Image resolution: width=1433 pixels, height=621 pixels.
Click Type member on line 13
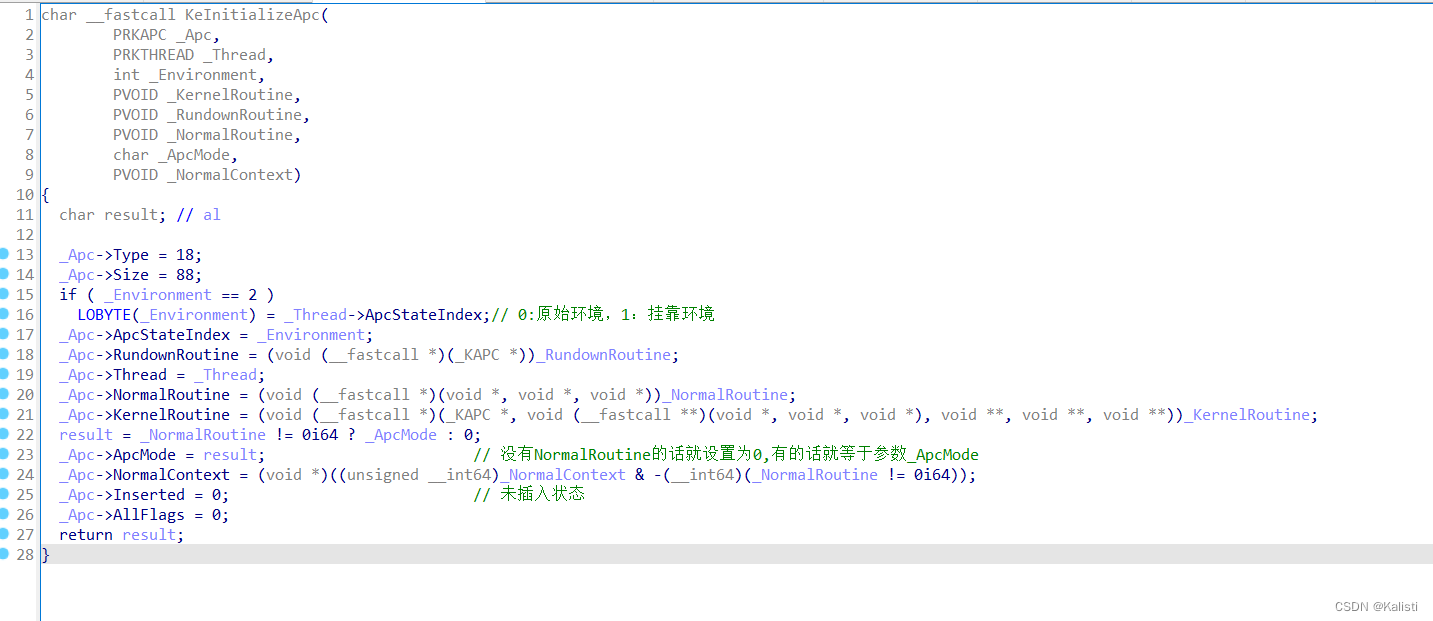tap(131, 255)
